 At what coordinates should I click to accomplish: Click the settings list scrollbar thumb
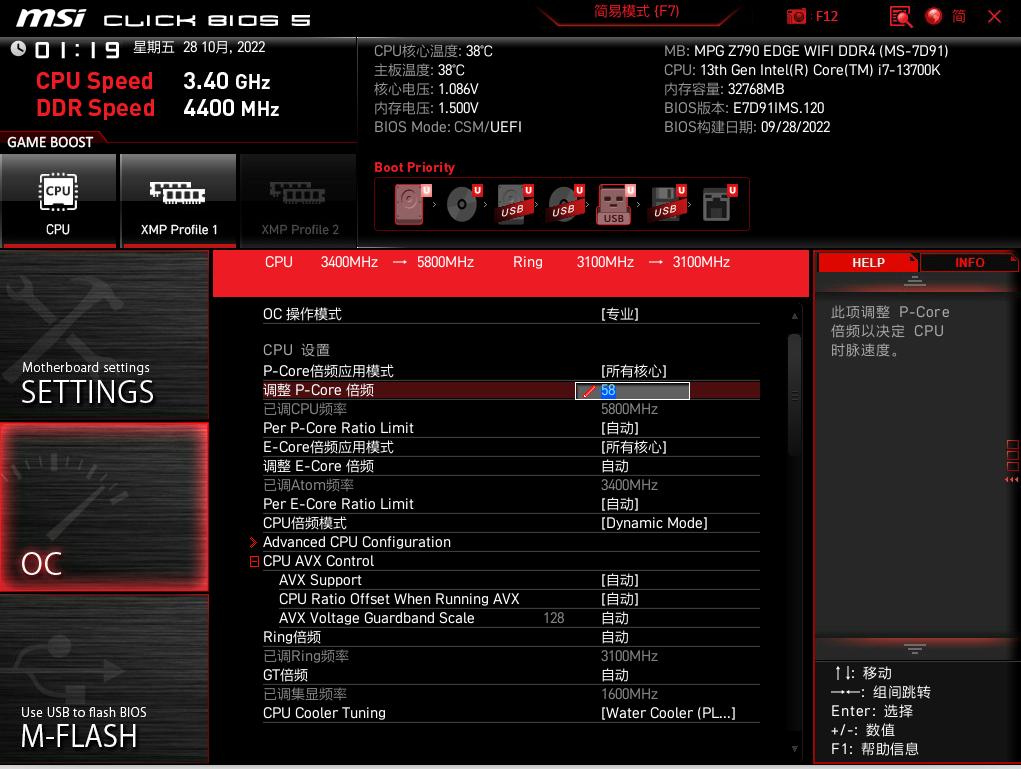click(x=794, y=395)
